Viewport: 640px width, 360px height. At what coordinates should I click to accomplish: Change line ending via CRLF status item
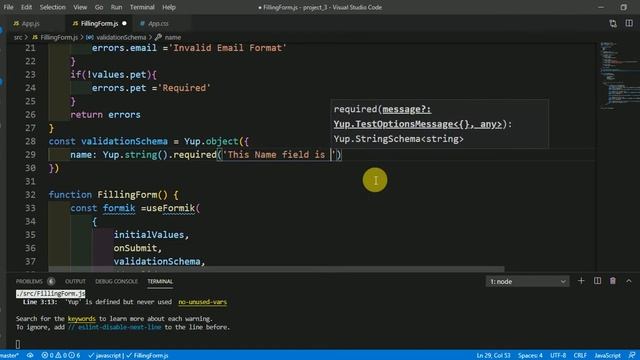pos(580,356)
